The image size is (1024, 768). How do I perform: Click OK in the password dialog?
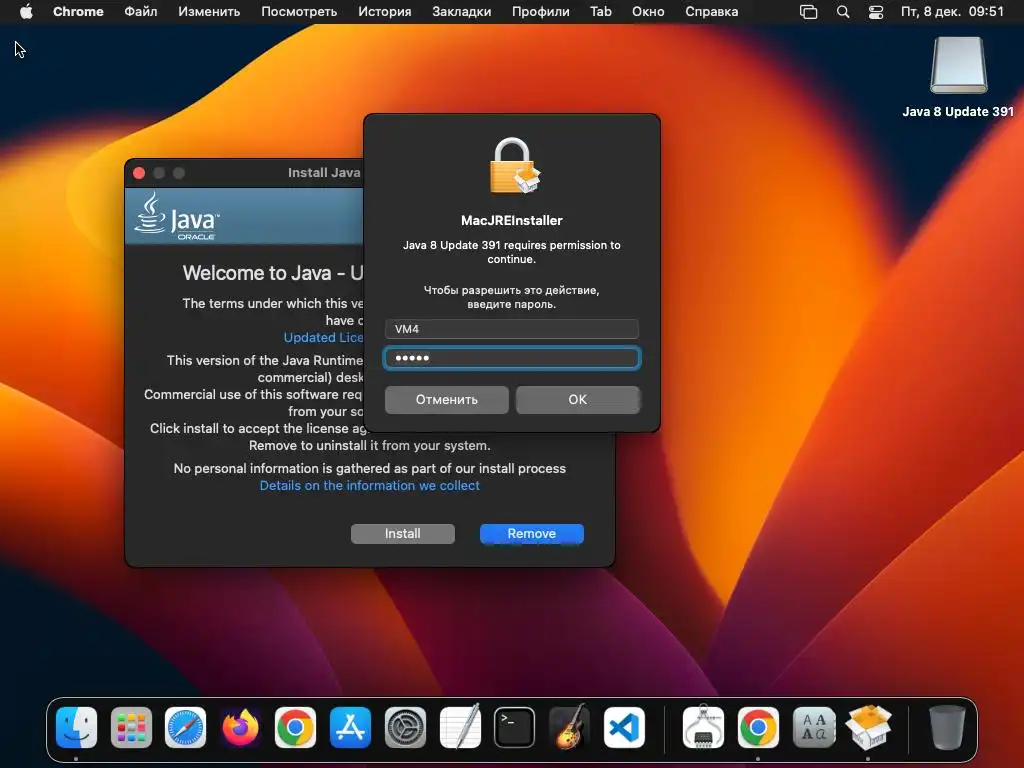(577, 400)
